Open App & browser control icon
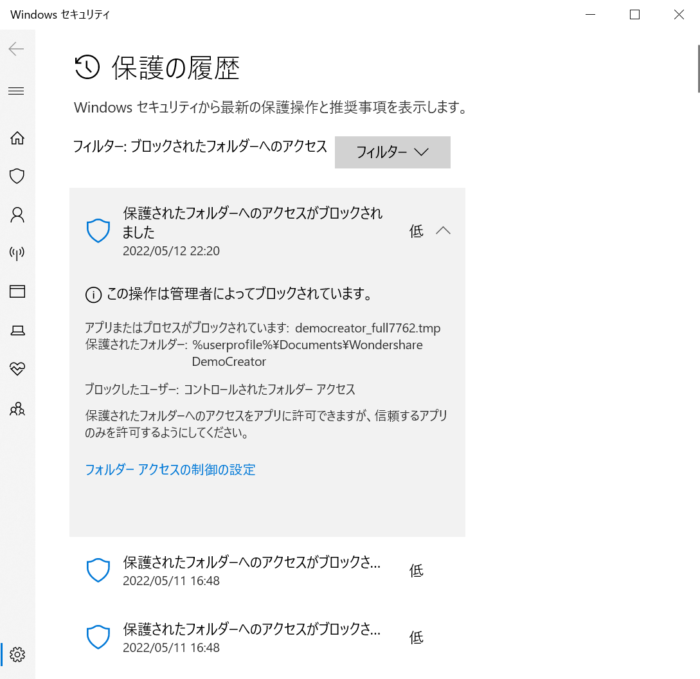700x679 pixels. click(17, 292)
